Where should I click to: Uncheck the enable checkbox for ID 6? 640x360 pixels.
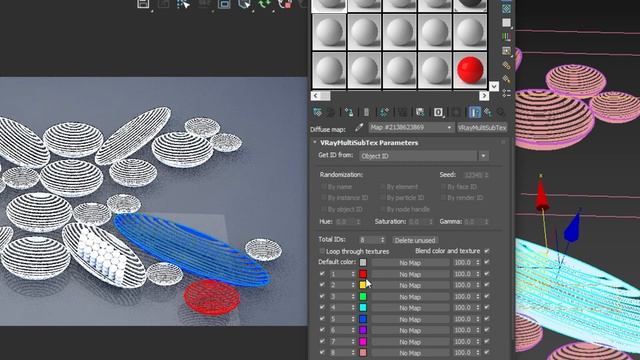click(322, 329)
